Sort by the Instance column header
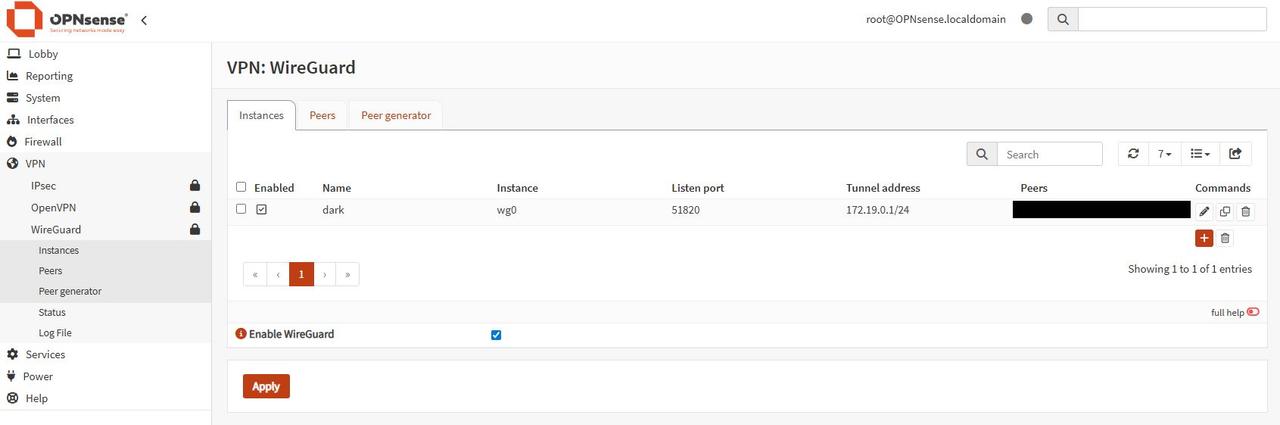Screen dimensions: 1280x425 [517, 188]
